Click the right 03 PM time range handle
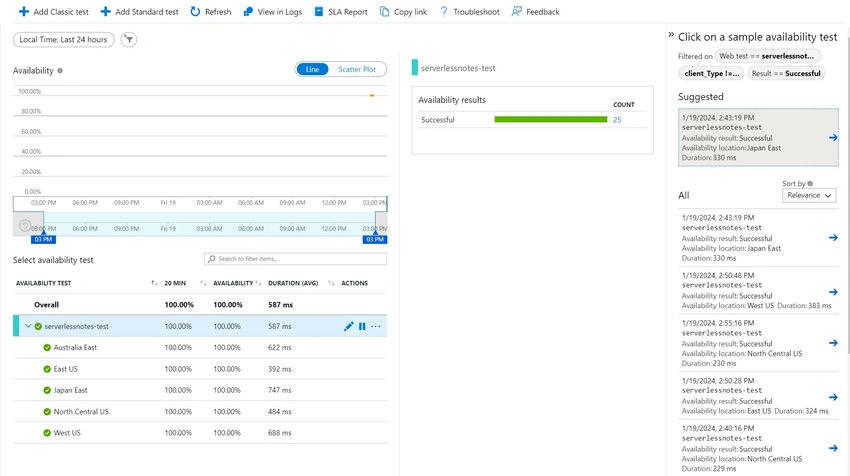Image resolution: width=850 pixels, height=476 pixels. click(x=375, y=239)
